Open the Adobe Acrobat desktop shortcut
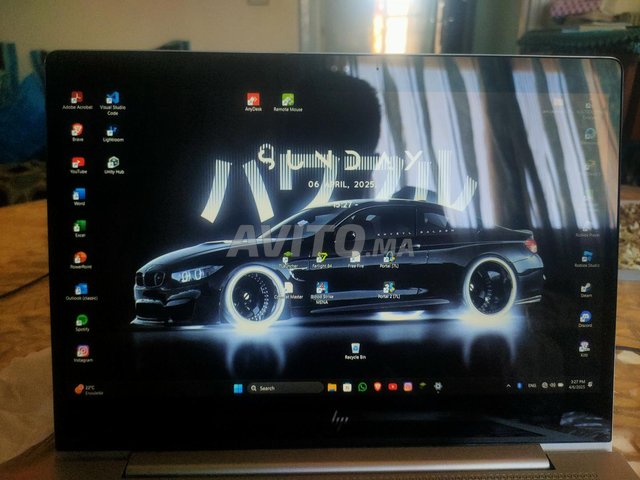 pyautogui.click(x=77, y=98)
